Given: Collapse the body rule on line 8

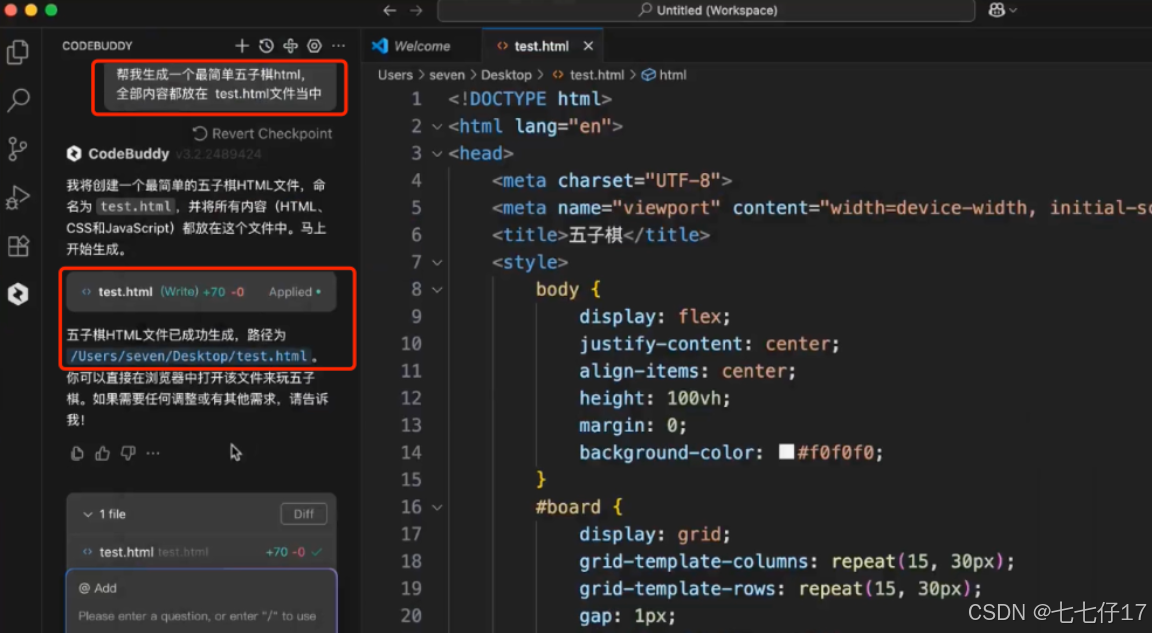Looking at the screenshot, I should tap(437, 289).
